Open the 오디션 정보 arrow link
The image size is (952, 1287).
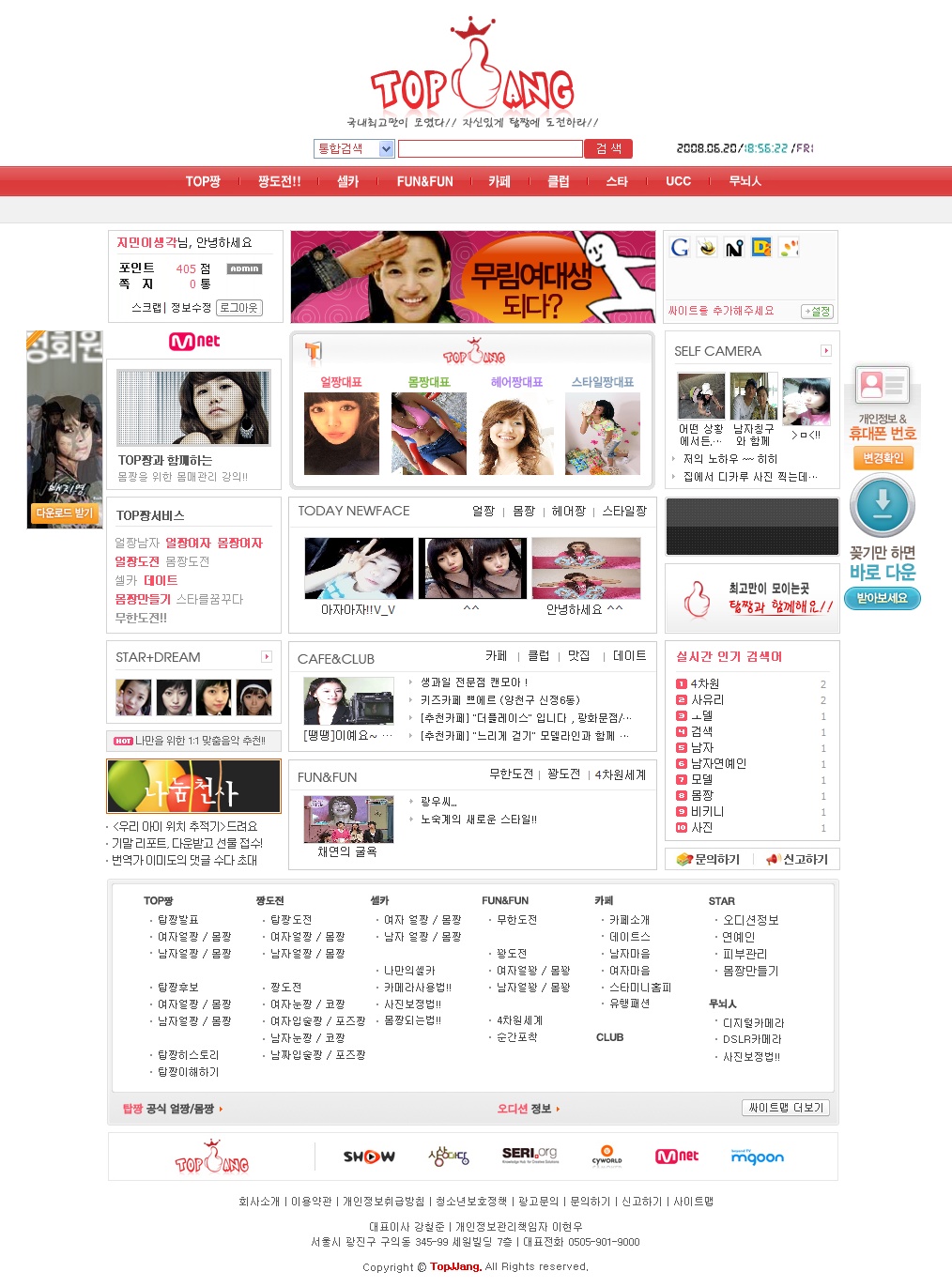[529, 1109]
